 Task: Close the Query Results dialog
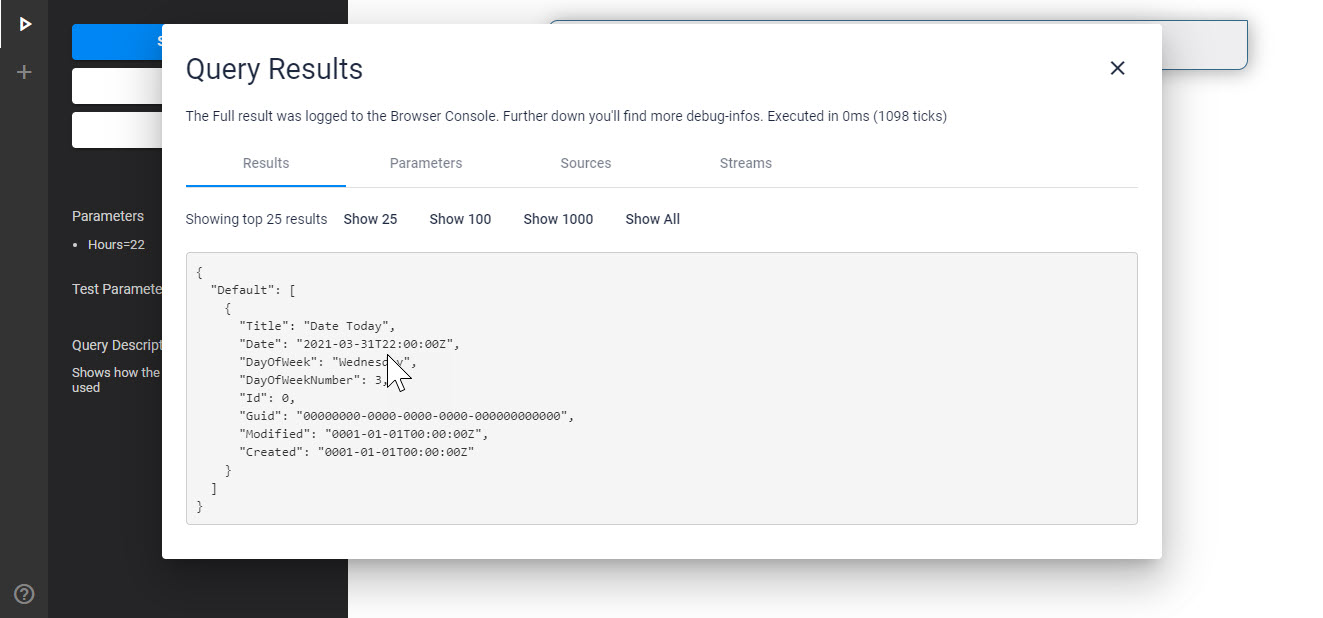1118,68
